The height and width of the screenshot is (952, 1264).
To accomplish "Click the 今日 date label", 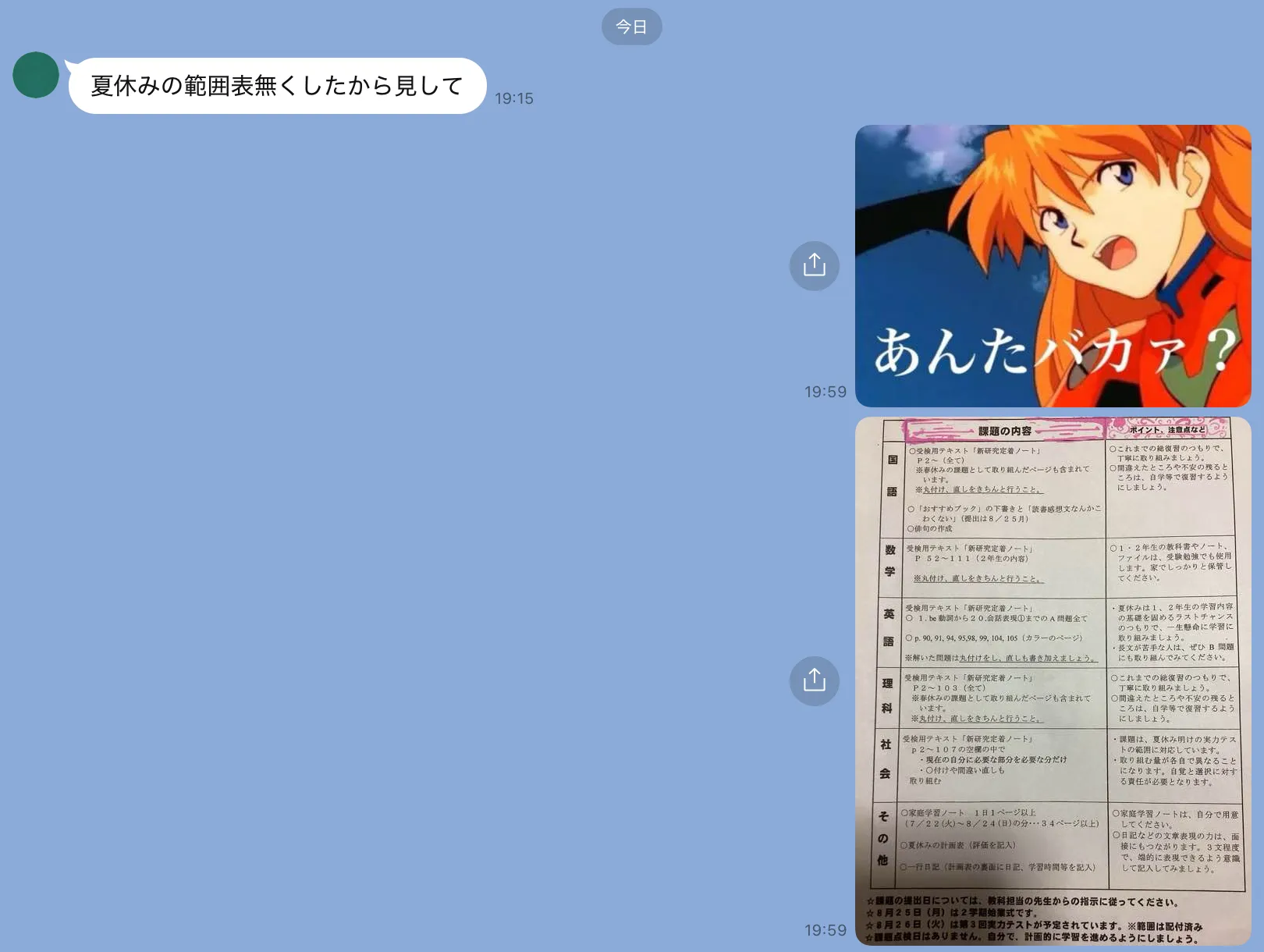I will click(631, 27).
